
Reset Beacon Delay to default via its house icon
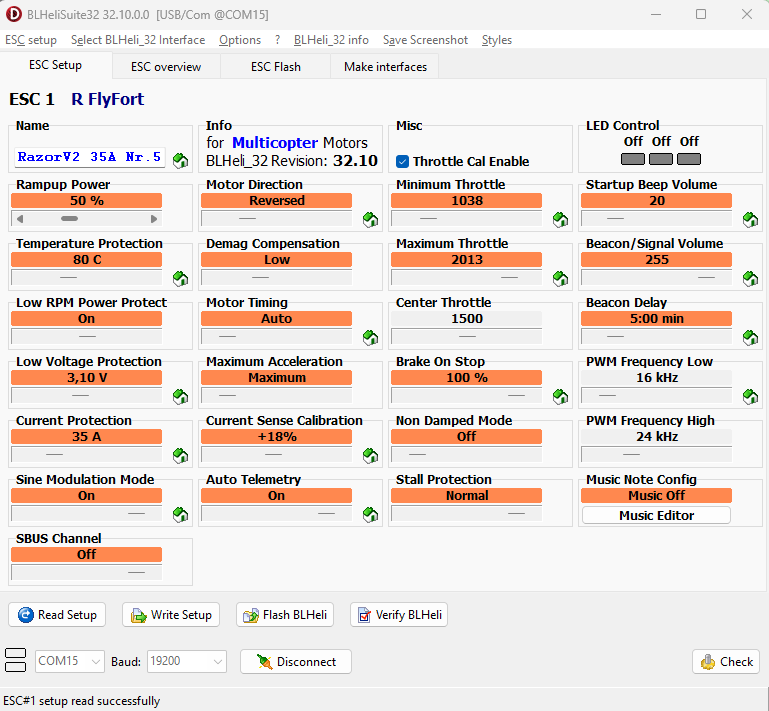click(750, 337)
